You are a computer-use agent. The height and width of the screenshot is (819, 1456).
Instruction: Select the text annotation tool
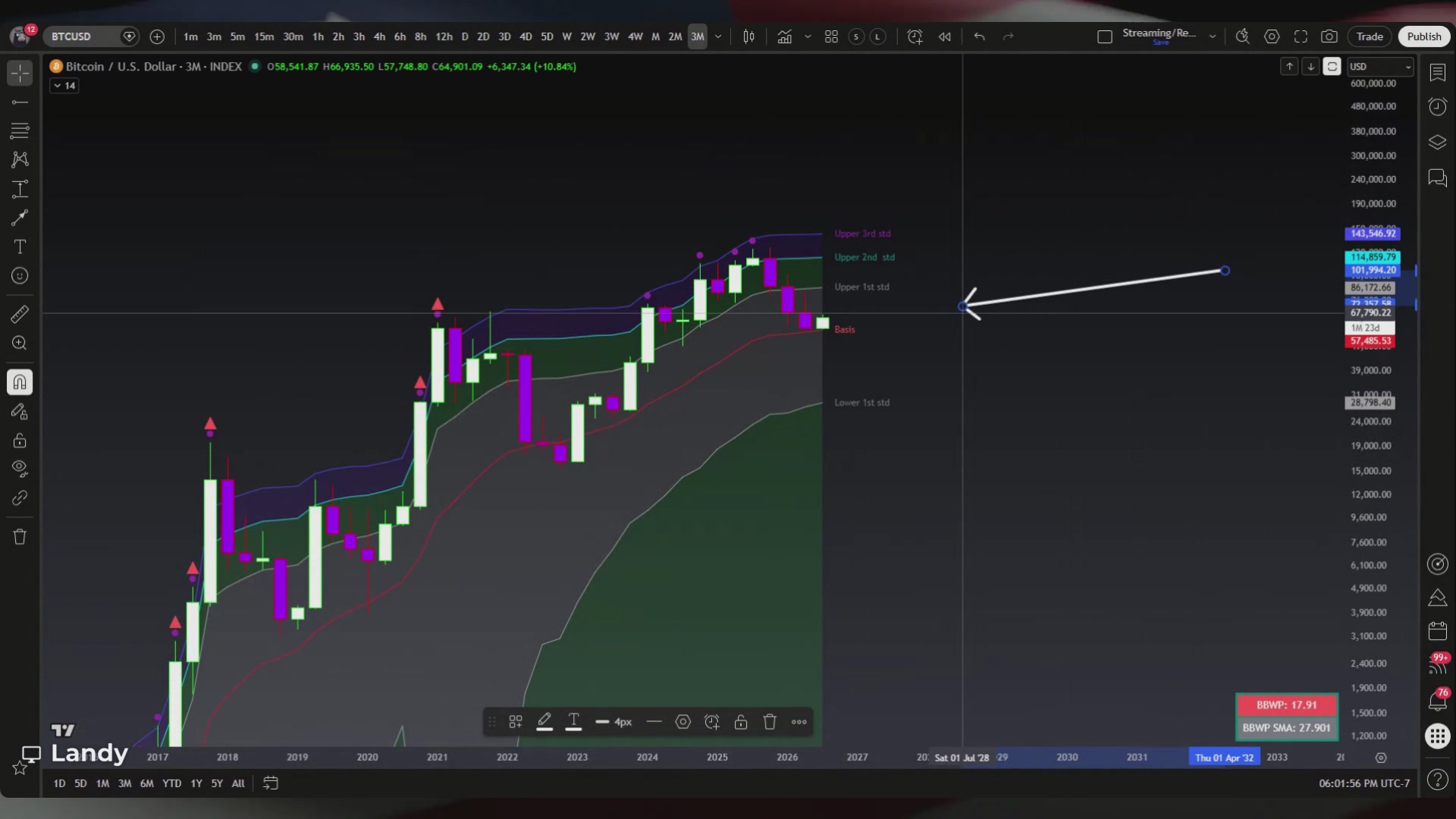20,246
